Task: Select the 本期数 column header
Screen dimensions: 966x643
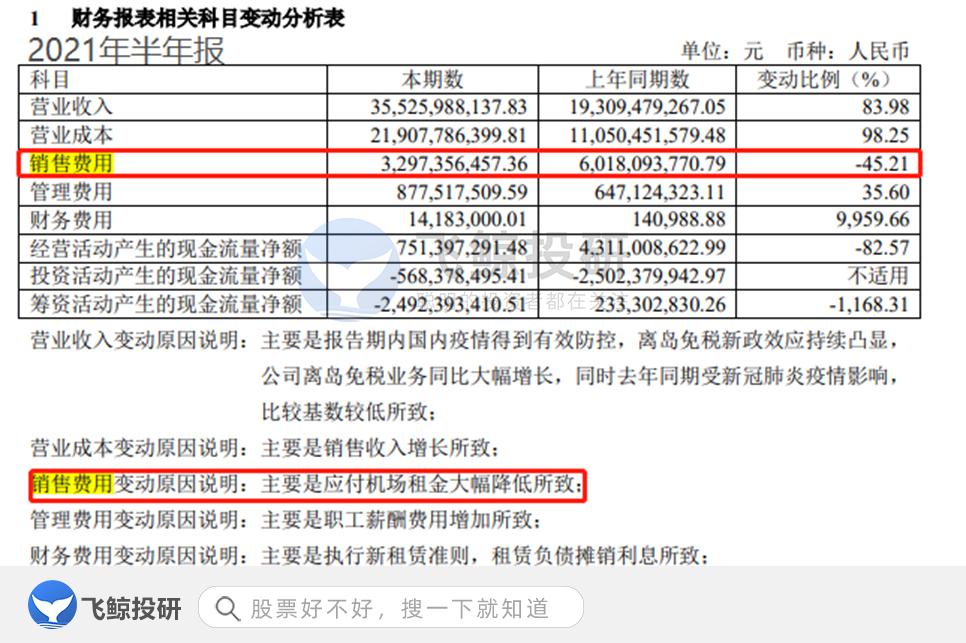Action: click(432, 79)
